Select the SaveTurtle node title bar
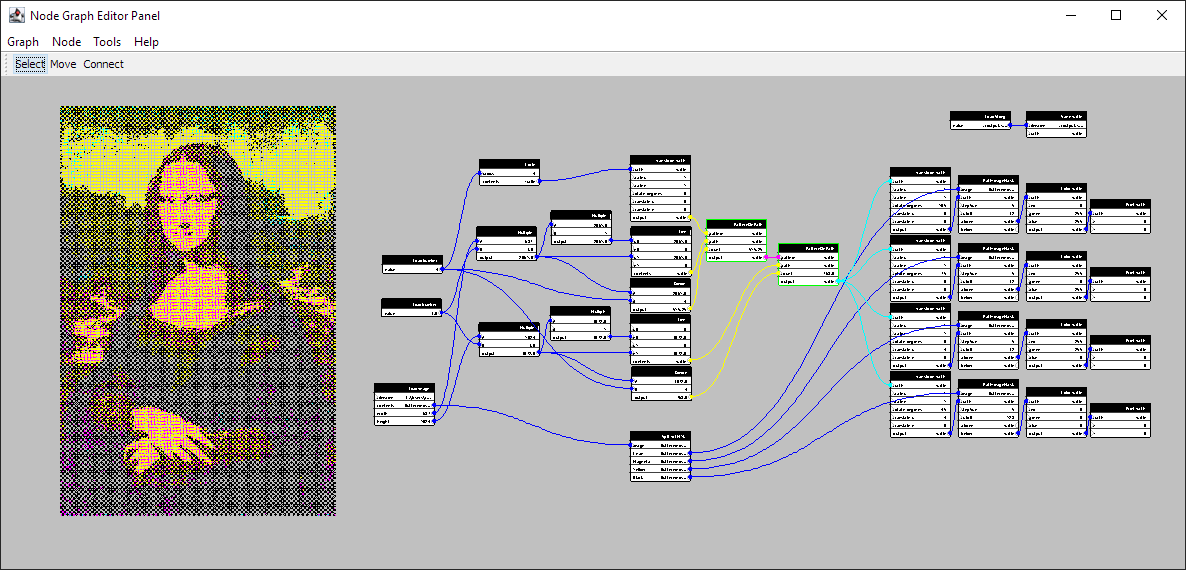1186x570 pixels. [x=1057, y=116]
